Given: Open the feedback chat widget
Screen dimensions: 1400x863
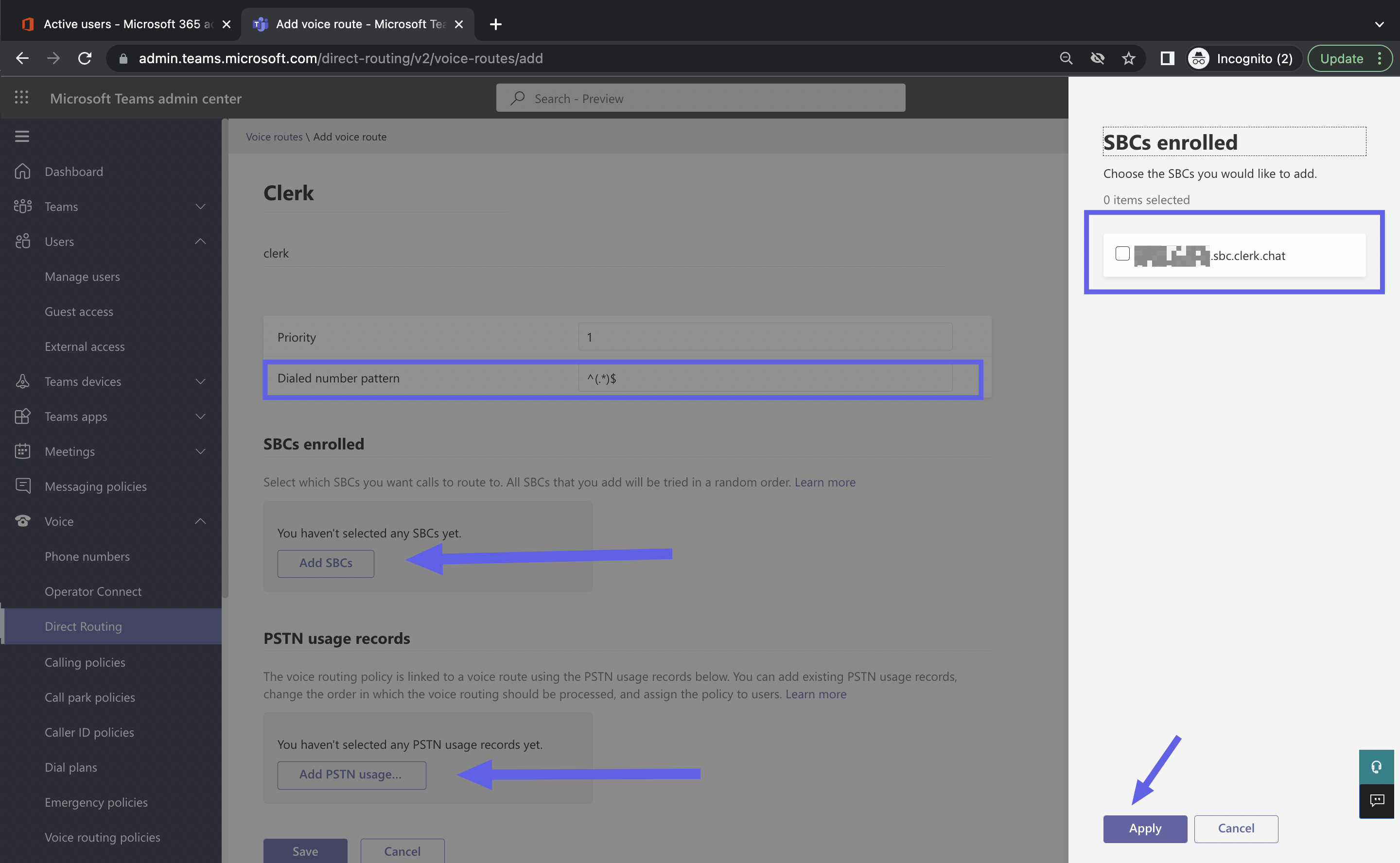Looking at the screenshot, I should (x=1376, y=801).
